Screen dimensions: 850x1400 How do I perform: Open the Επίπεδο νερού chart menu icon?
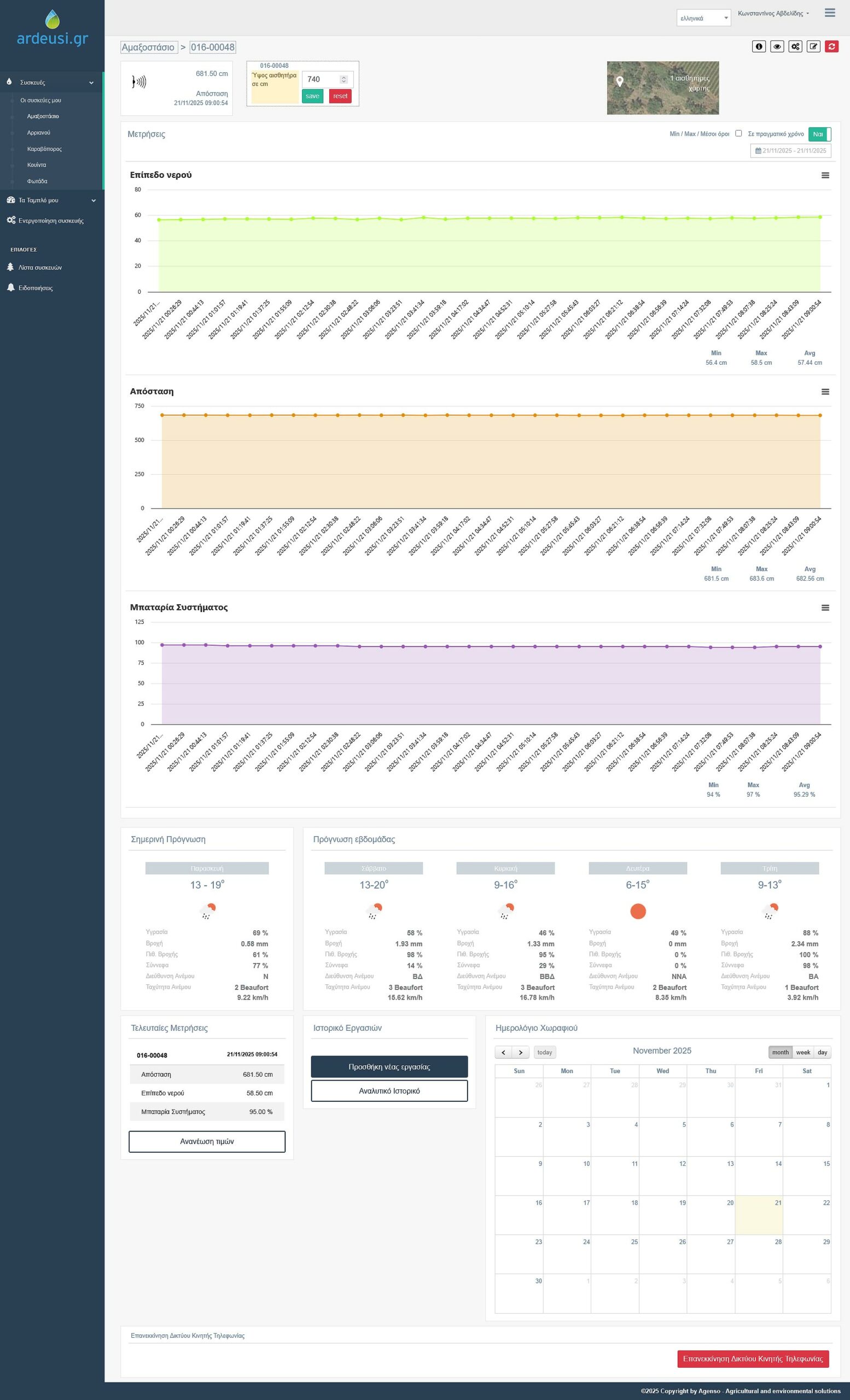tap(825, 176)
